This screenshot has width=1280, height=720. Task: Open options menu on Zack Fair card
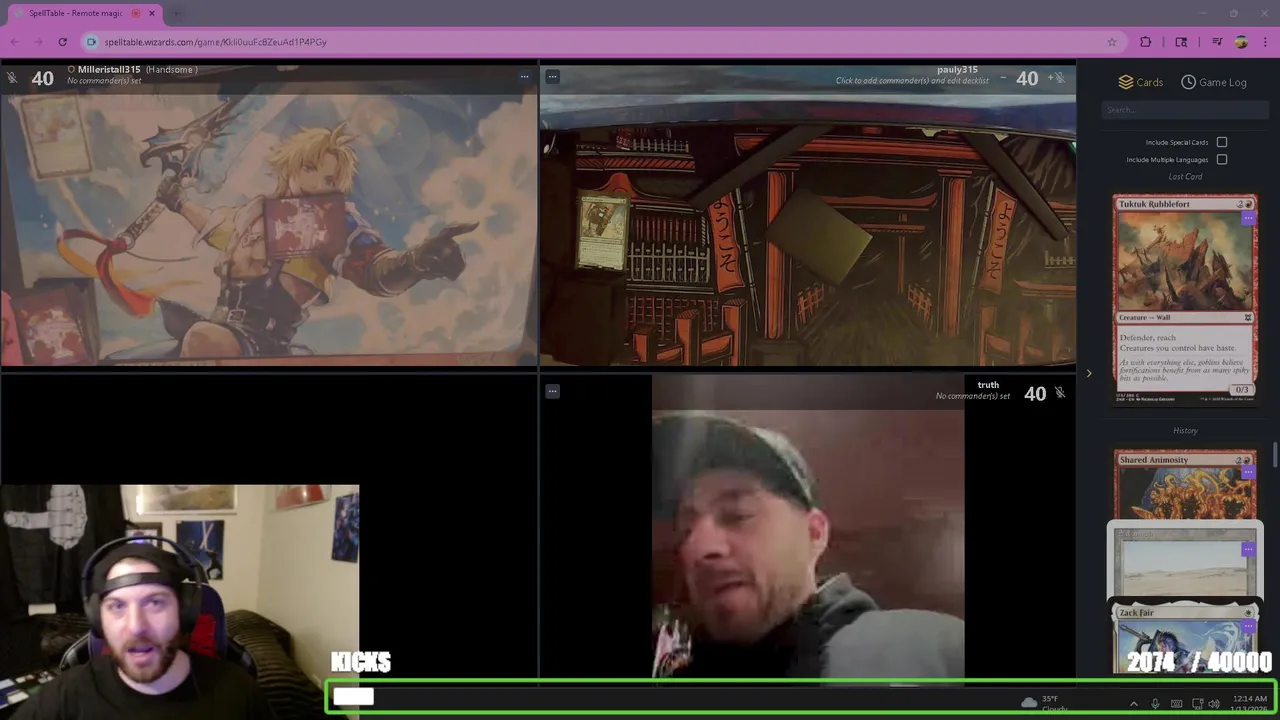tap(1248, 626)
